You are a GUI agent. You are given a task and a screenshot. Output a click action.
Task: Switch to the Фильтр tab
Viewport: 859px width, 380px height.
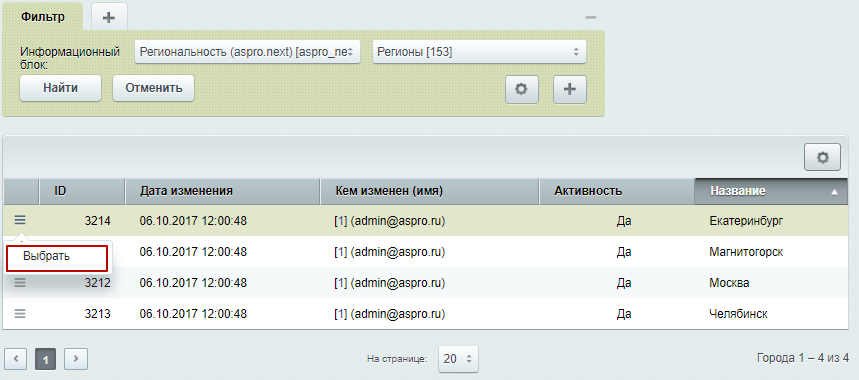(43, 17)
